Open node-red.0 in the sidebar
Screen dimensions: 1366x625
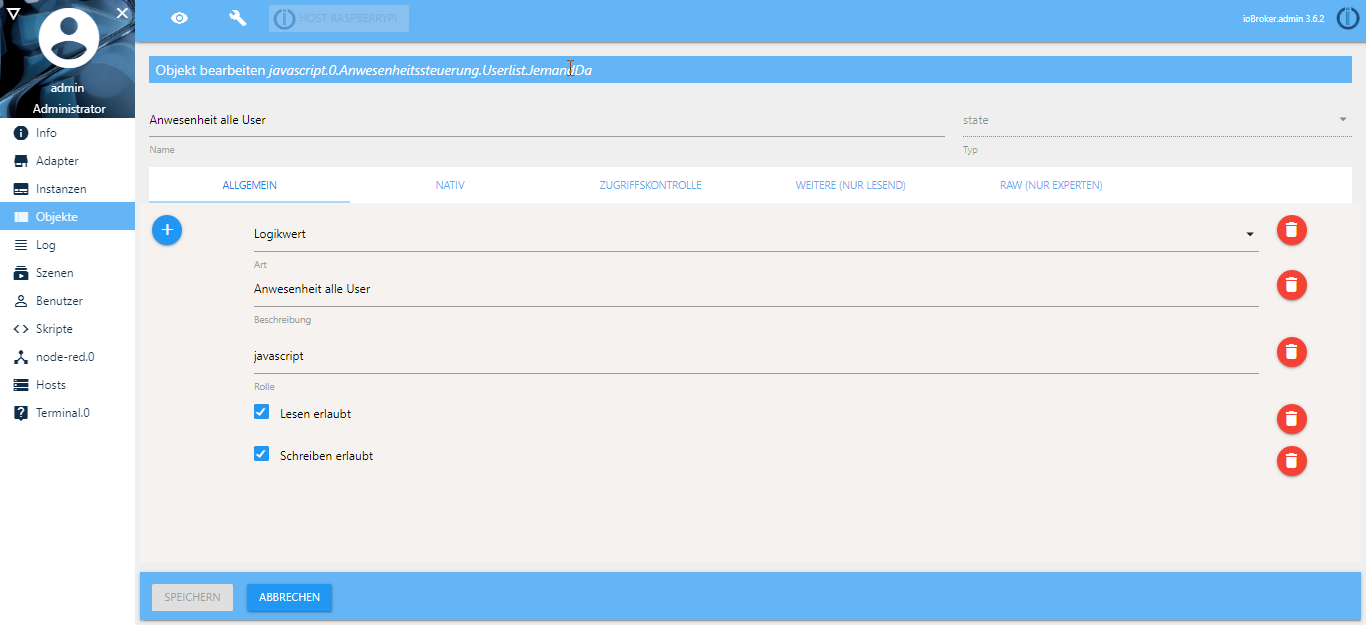(67, 357)
